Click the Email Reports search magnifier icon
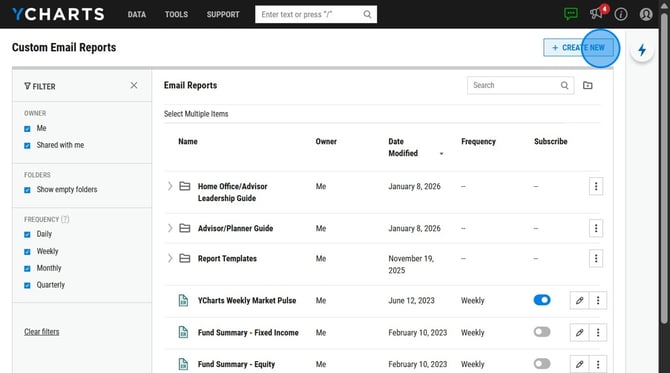 click(x=564, y=85)
